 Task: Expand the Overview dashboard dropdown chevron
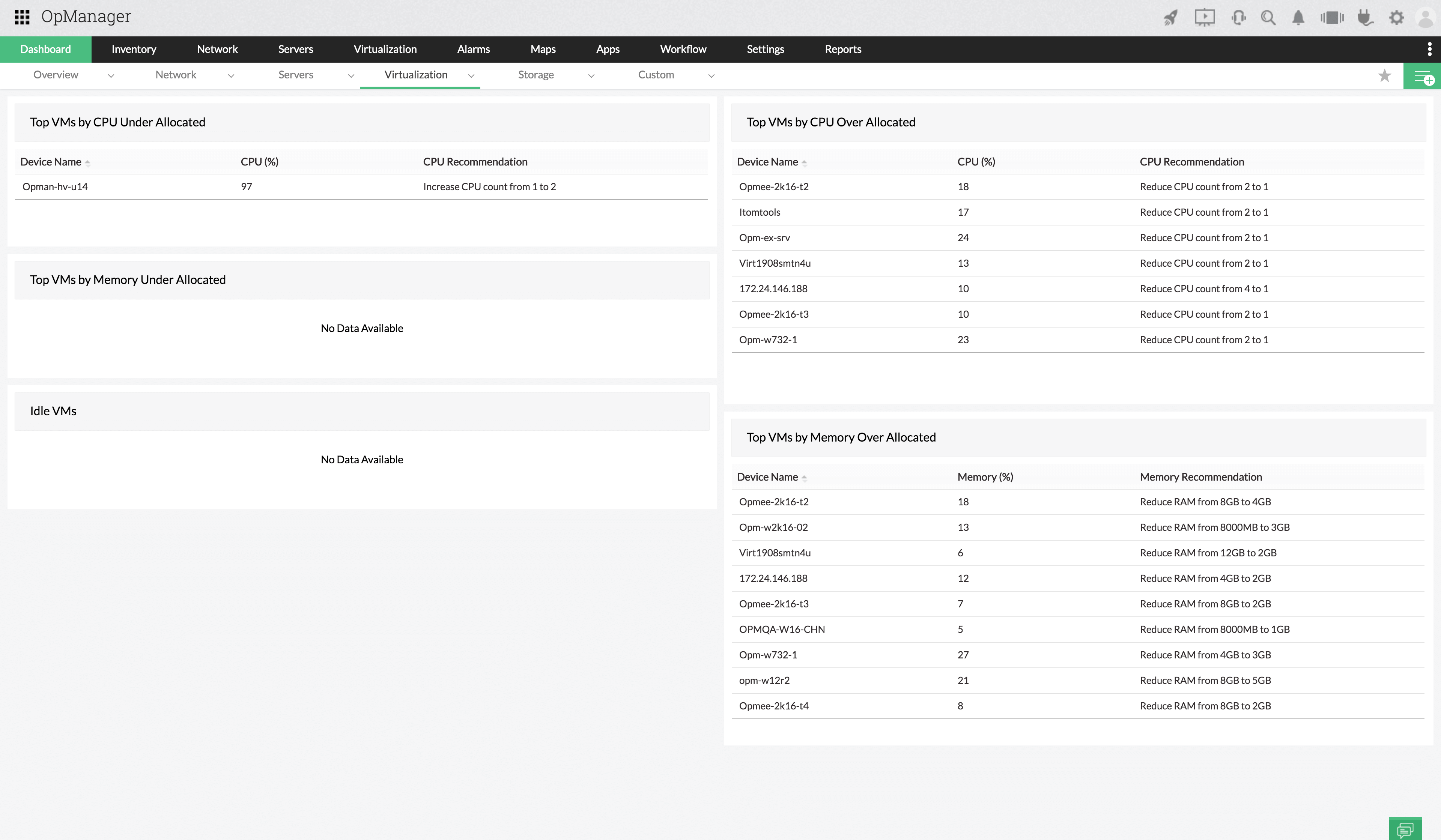click(111, 75)
